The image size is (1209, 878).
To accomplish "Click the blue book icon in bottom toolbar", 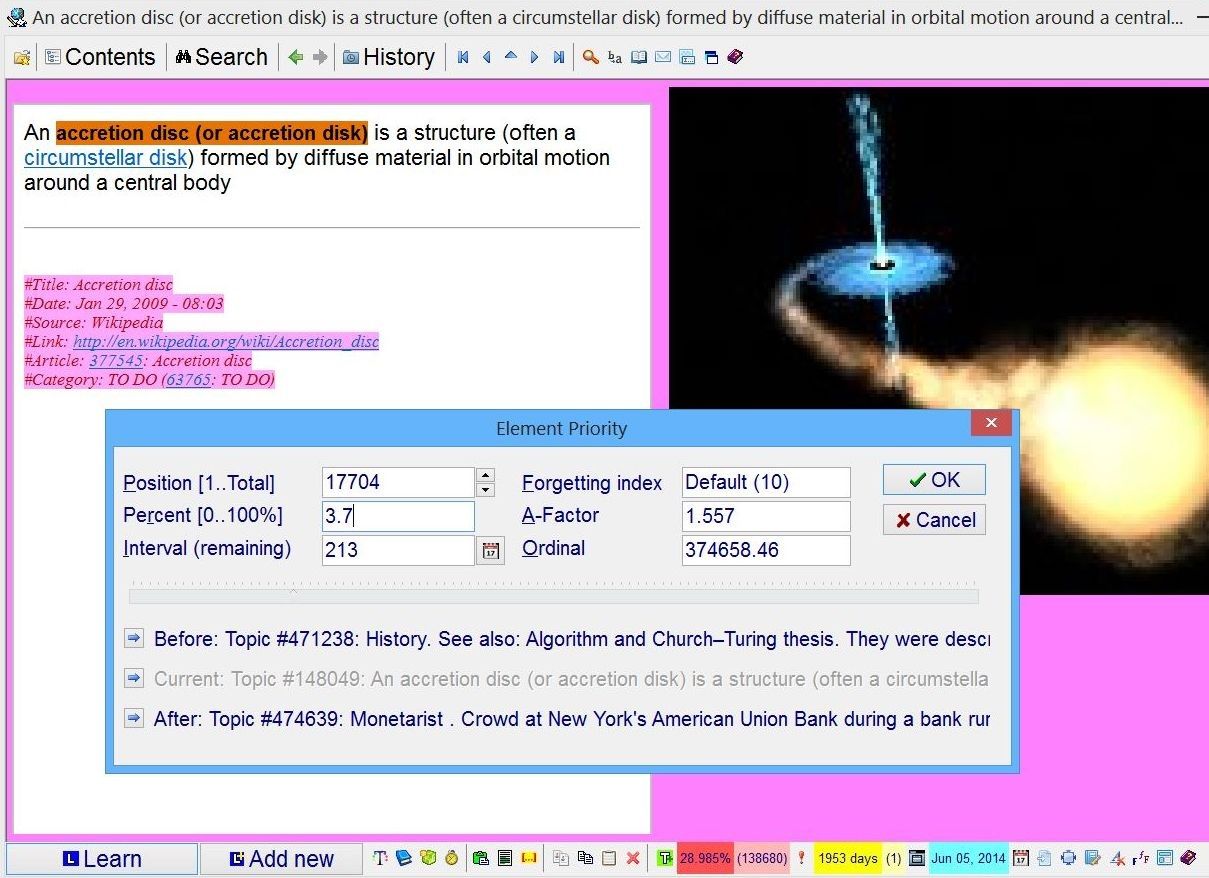I will click(404, 858).
